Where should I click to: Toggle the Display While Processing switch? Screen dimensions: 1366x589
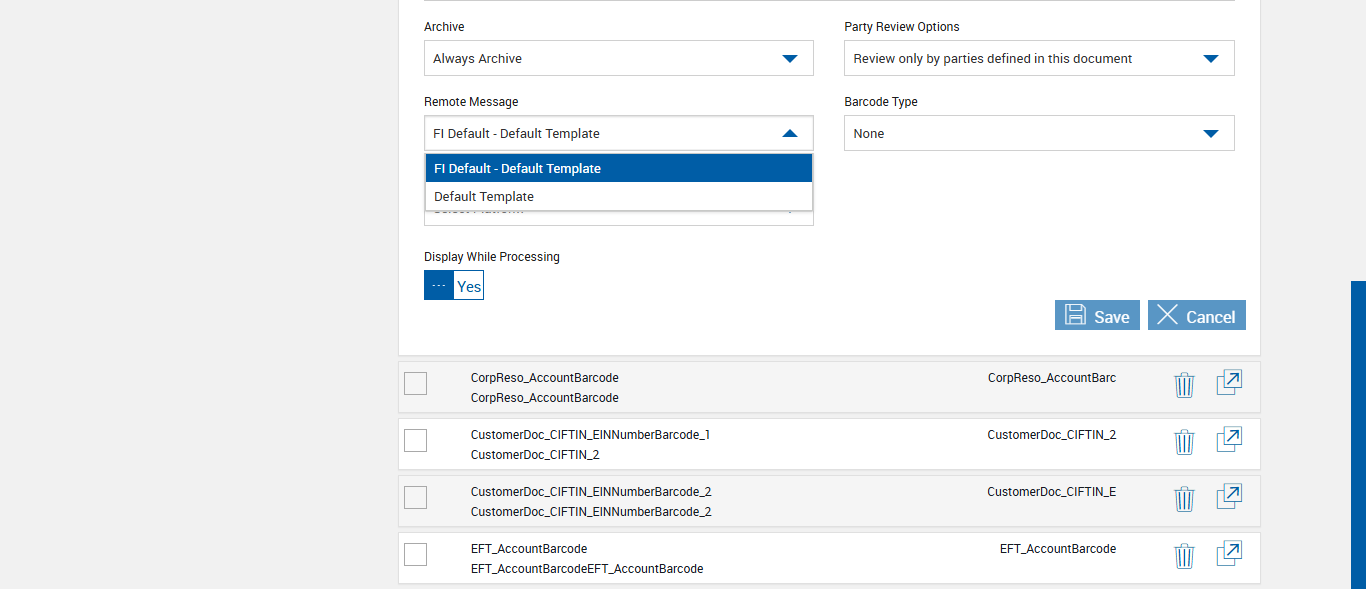click(x=454, y=286)
